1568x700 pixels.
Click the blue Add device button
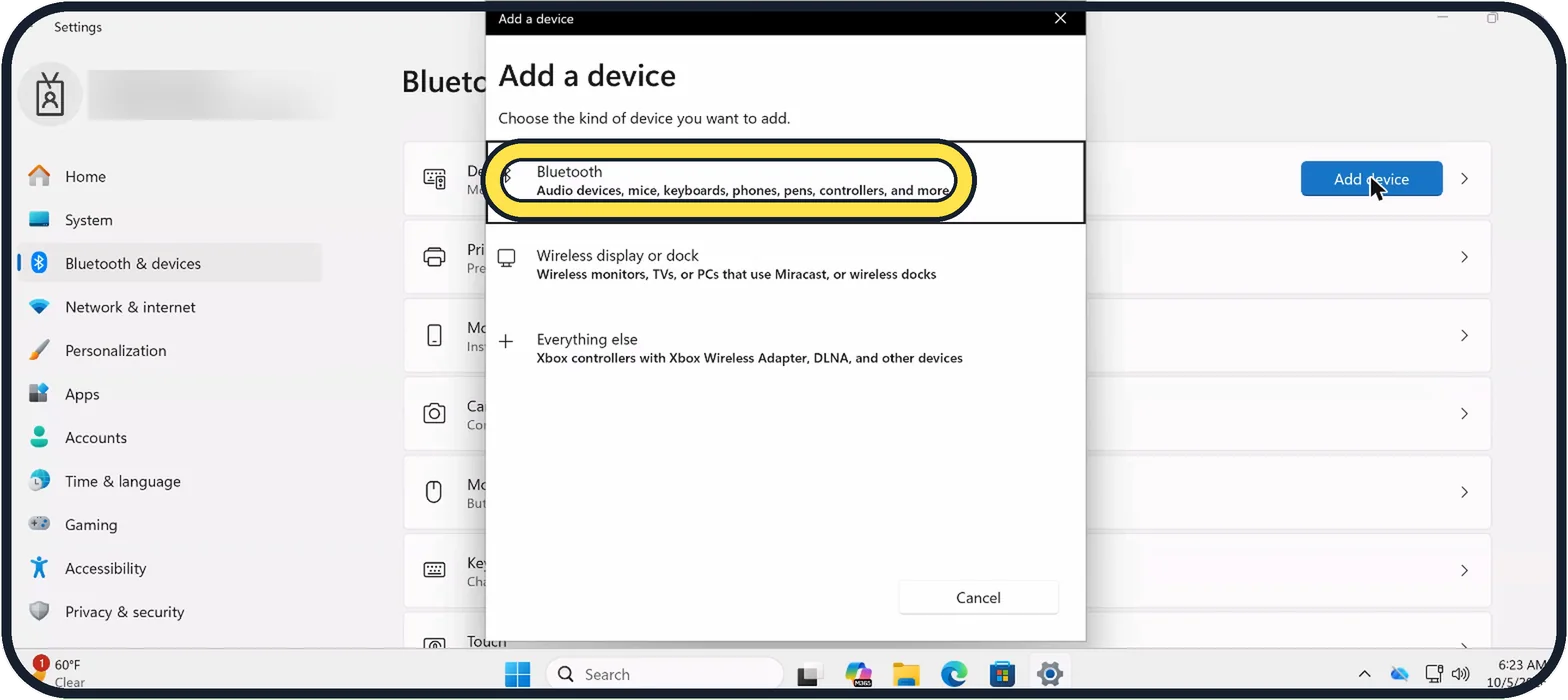[x=1371, y=179]
